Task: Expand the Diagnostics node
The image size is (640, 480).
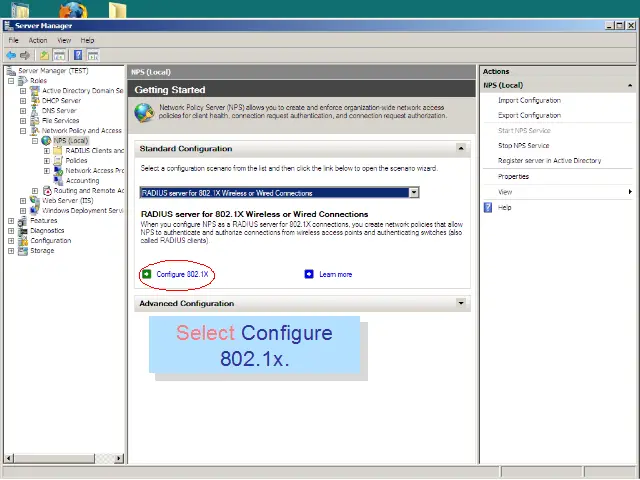Action: (11, 231)
